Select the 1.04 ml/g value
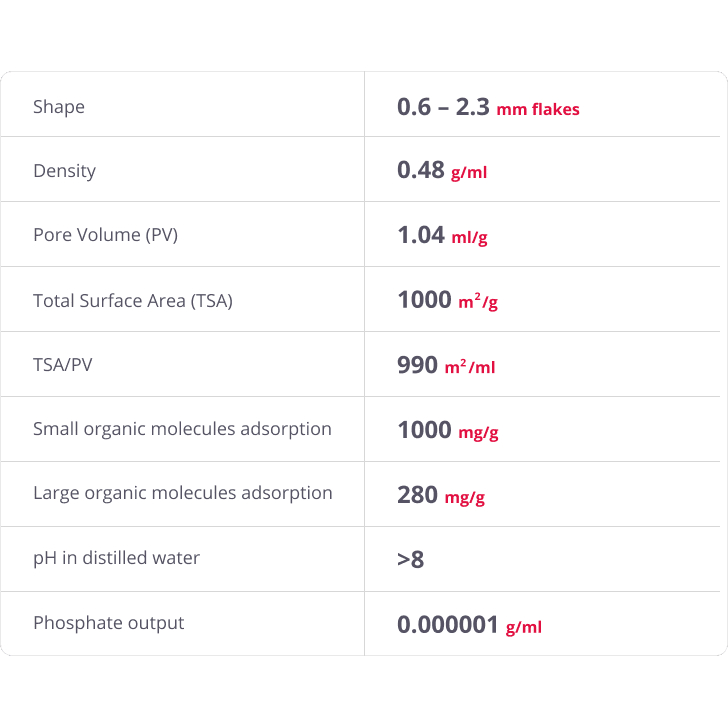 click(x=442, y=235)
